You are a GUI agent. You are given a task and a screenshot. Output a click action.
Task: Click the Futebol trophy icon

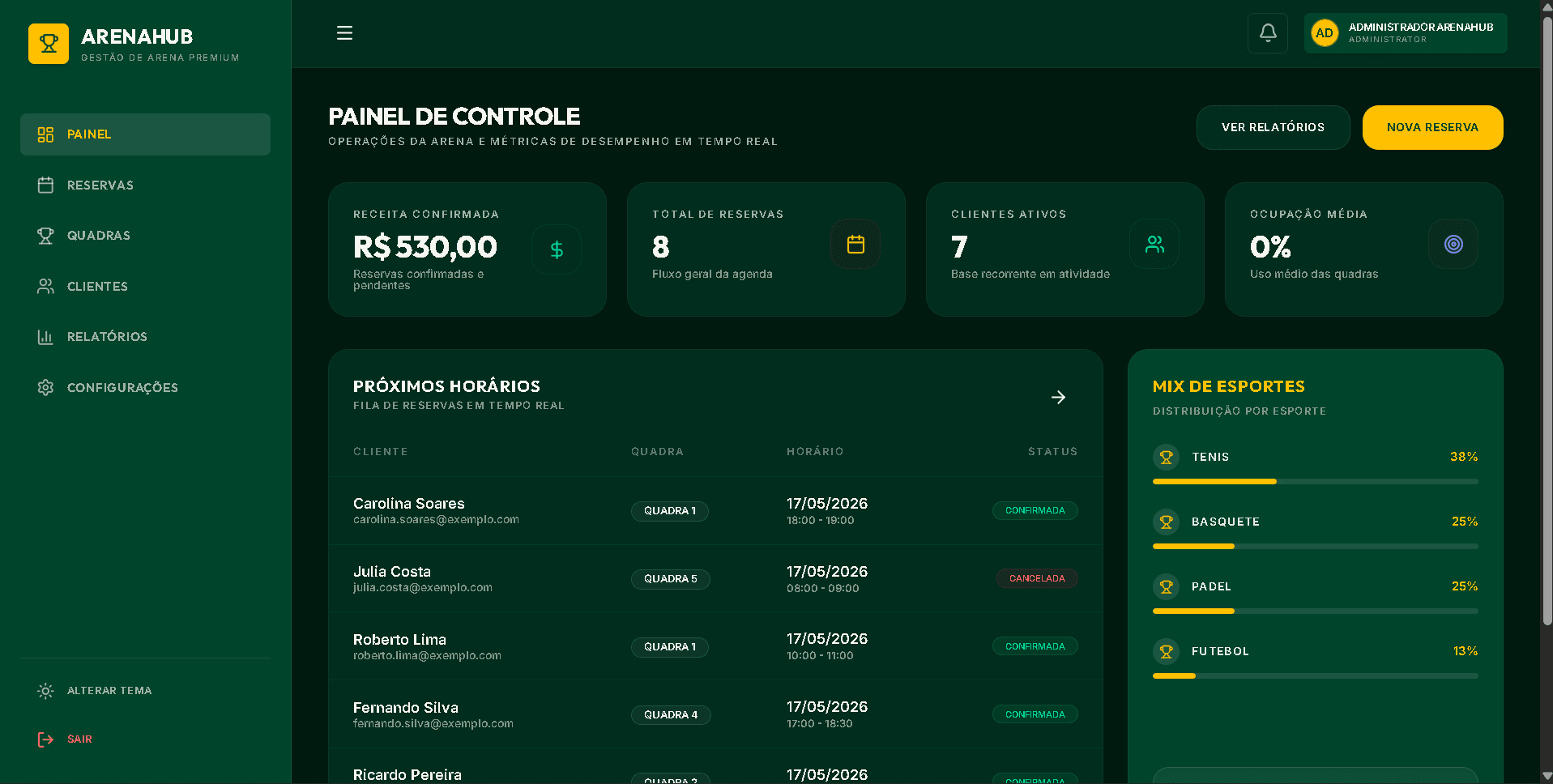pos(1166,651)
